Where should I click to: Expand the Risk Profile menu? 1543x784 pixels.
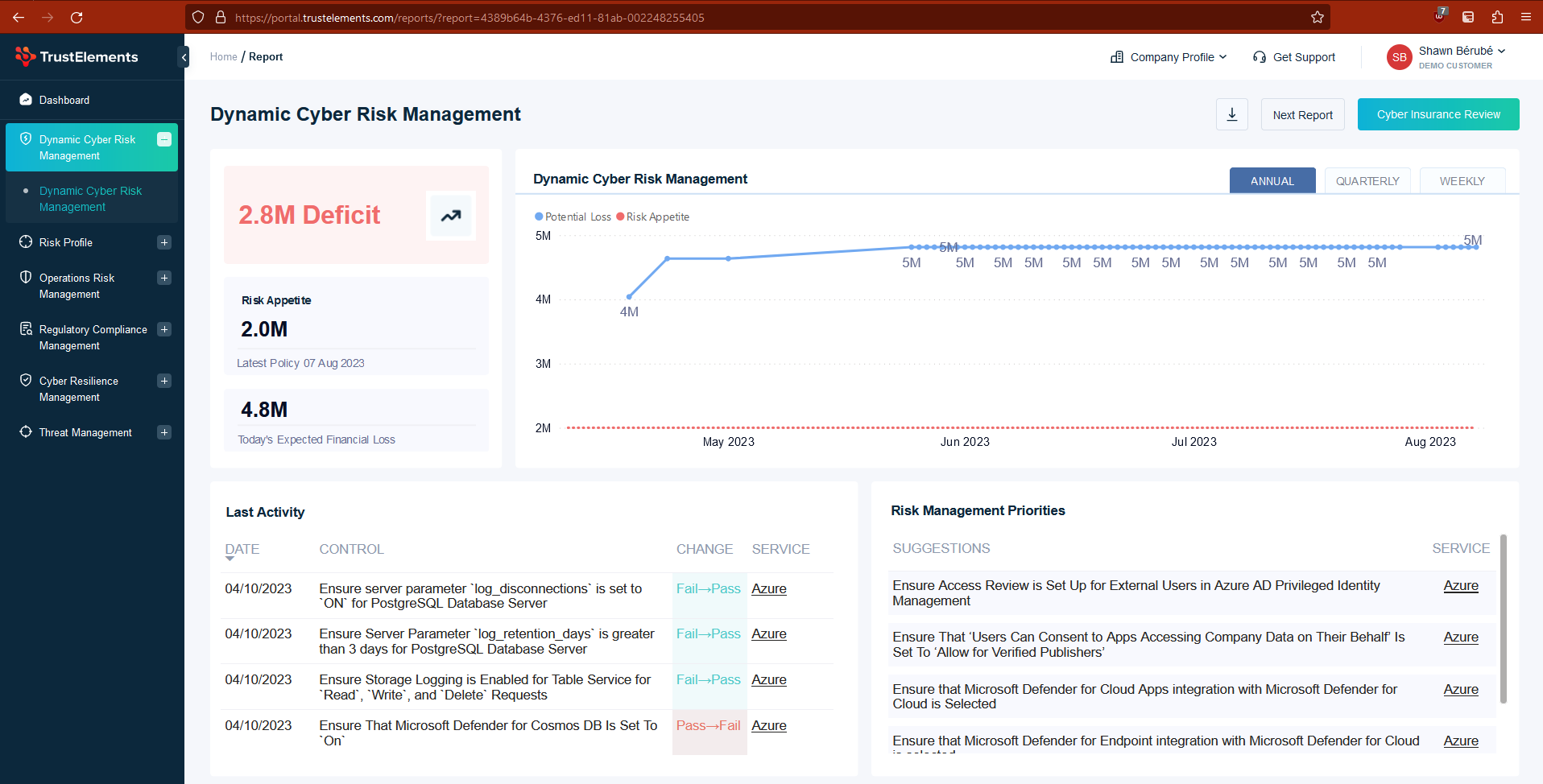pyautogui.click(x=164, y=242)
